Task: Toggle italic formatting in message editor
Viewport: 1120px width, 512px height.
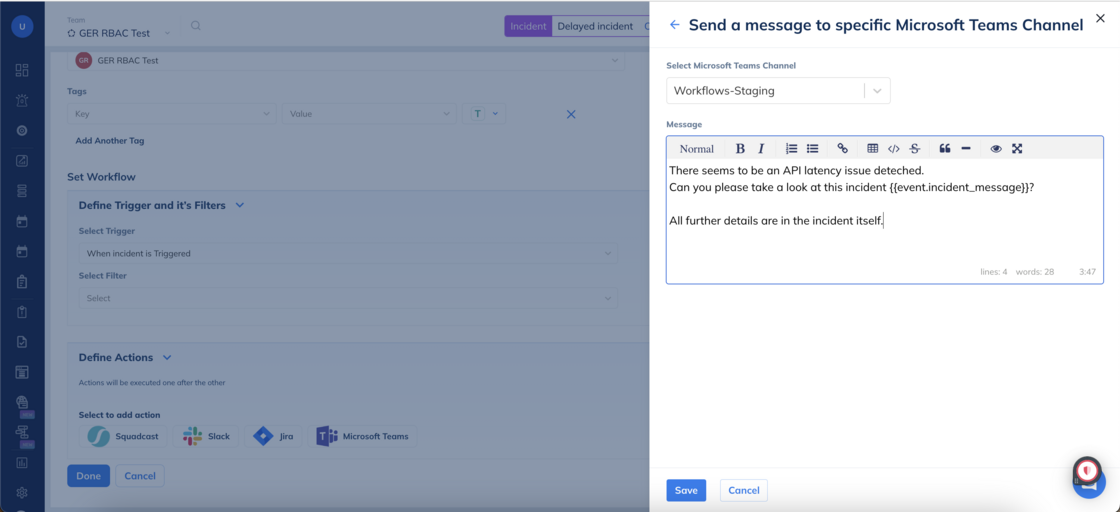Action: pyautogui.click(x=761, y=149)
